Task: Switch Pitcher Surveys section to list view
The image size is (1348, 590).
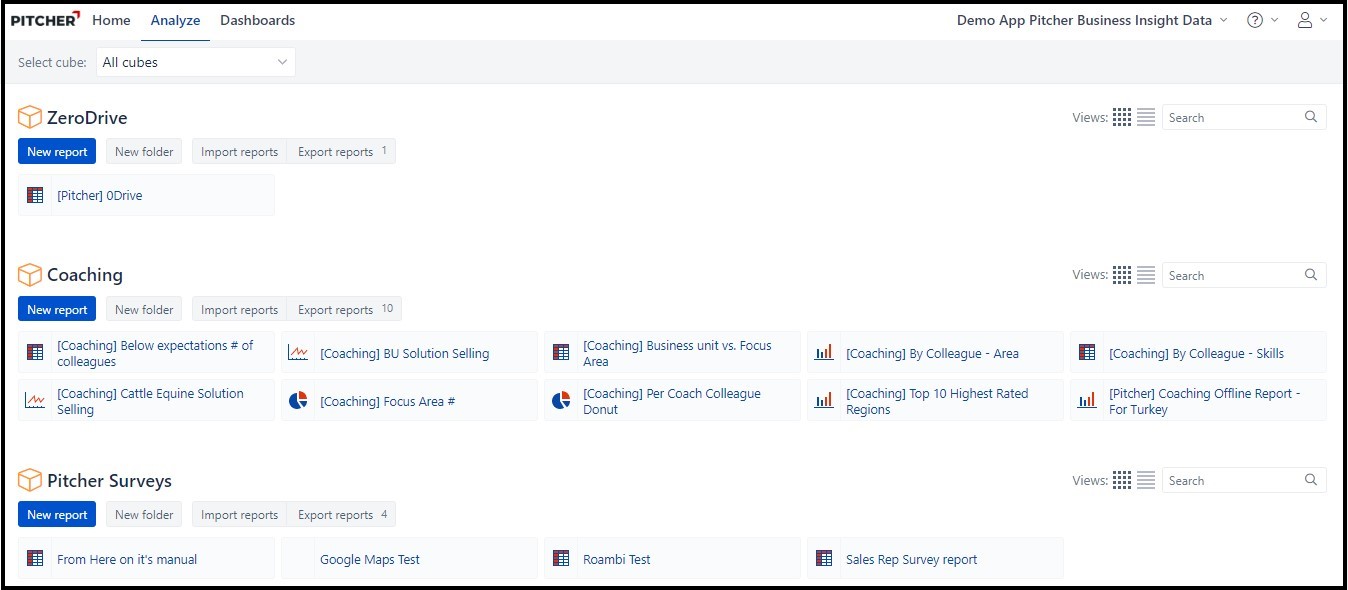Action: click(1146, 480)
